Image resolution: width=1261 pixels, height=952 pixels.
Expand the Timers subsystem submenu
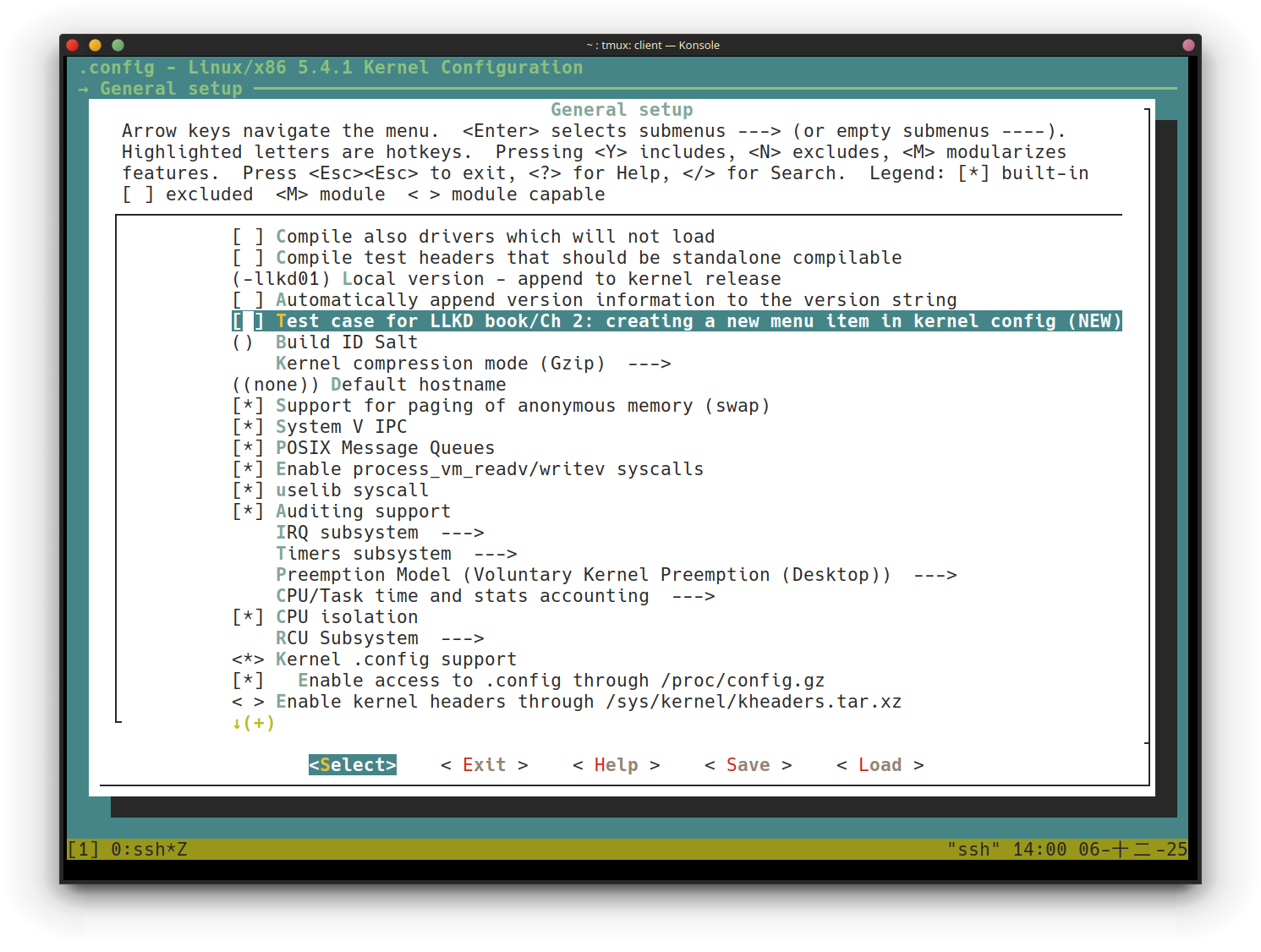(396, 554)
